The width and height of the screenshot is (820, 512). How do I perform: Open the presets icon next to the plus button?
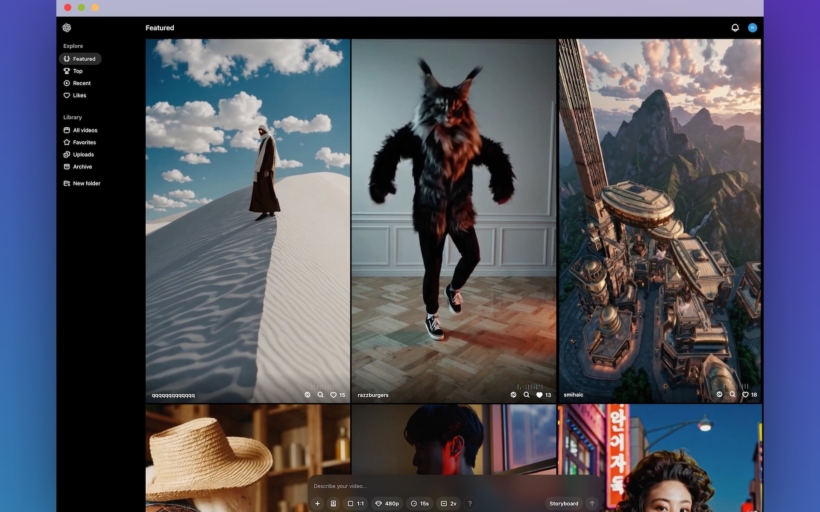333,503
